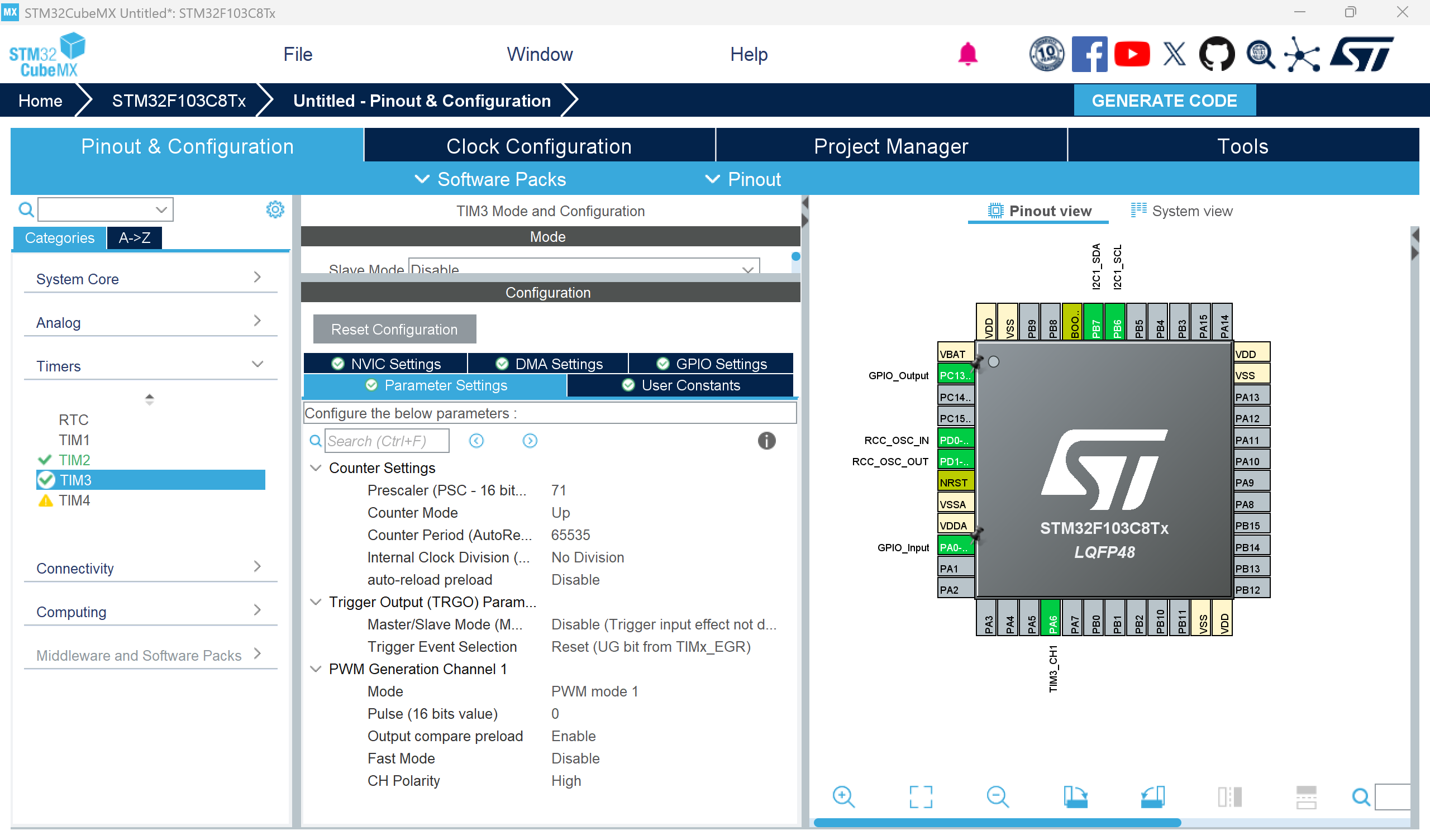Rotate the chip clockwise icon

pos(1075,797)
